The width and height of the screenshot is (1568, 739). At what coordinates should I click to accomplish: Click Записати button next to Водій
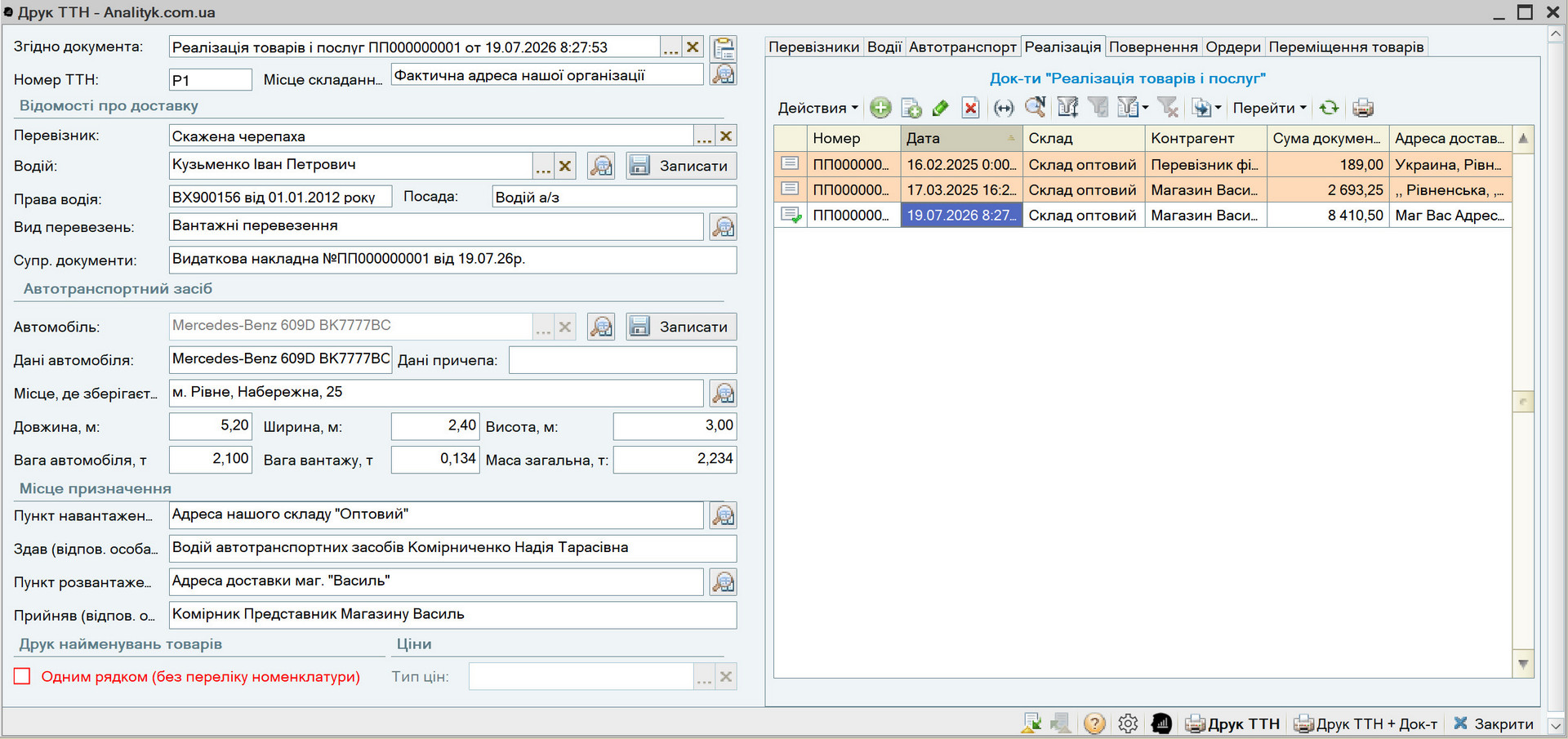[x=682, y=166]
